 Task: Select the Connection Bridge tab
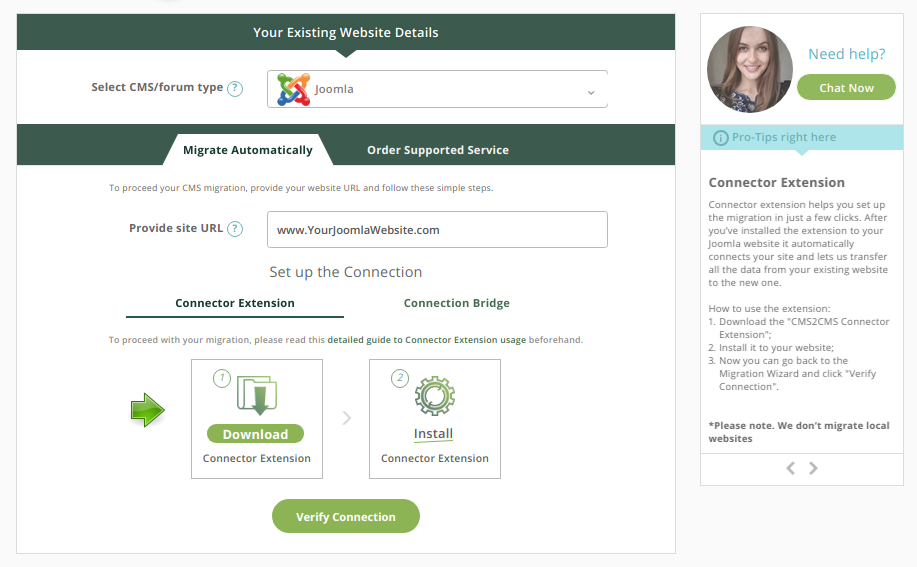457,303
